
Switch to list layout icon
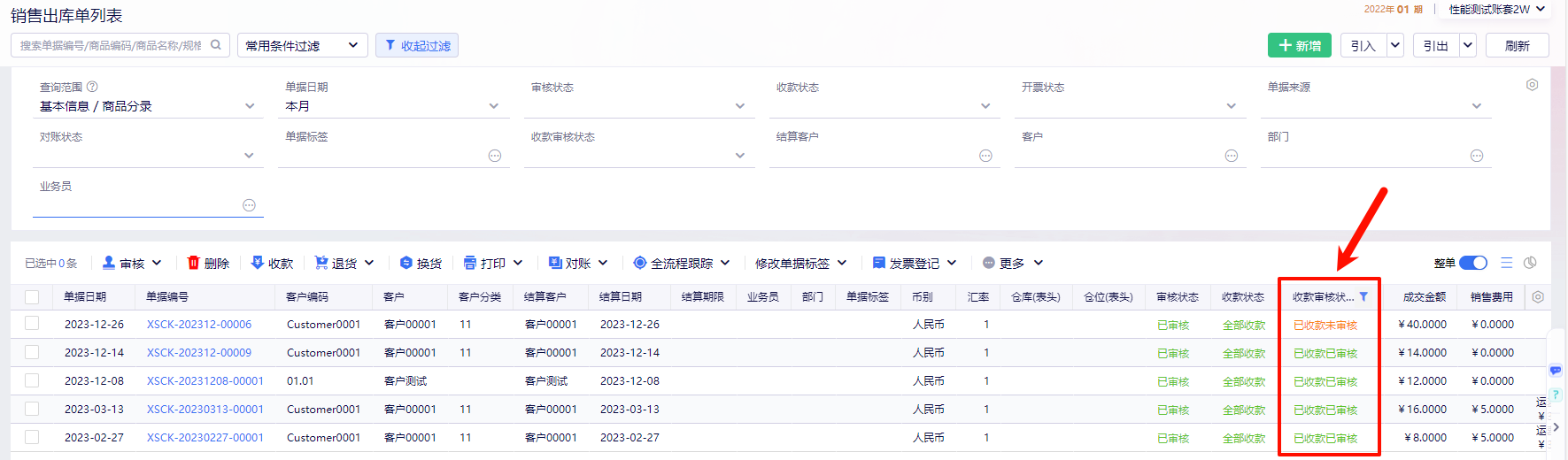[x=1507, y=263]
